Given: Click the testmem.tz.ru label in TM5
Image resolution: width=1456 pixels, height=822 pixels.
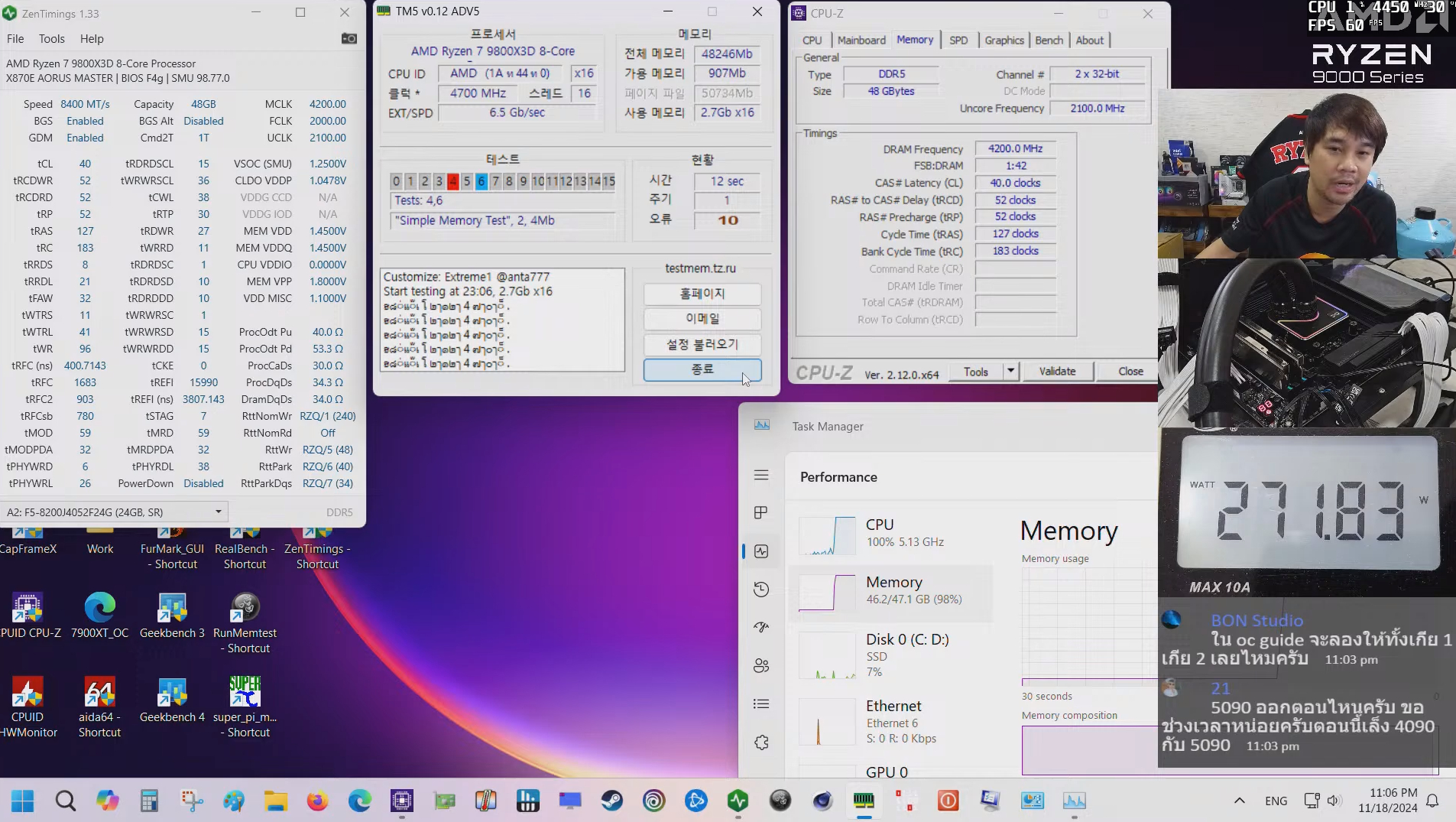Looking at the screenshot, I should 700,268.
